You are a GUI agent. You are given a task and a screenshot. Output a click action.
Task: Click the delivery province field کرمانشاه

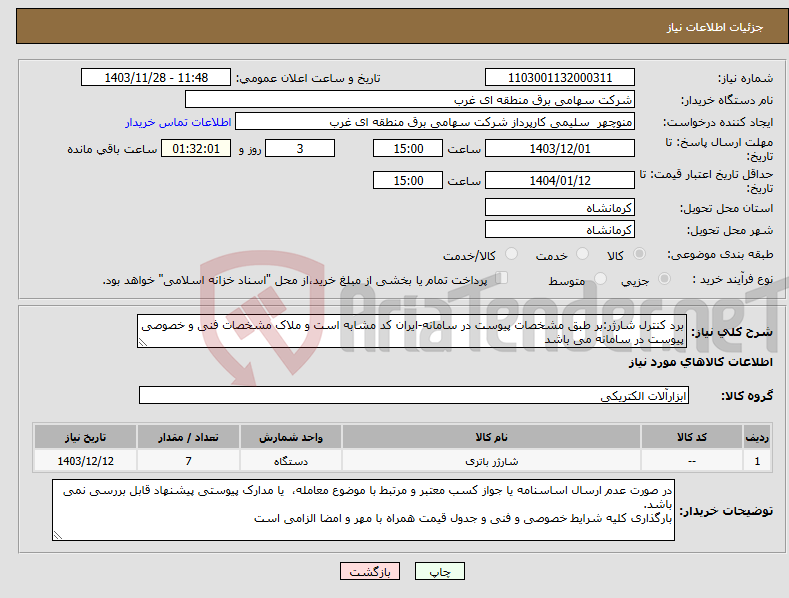560,207
